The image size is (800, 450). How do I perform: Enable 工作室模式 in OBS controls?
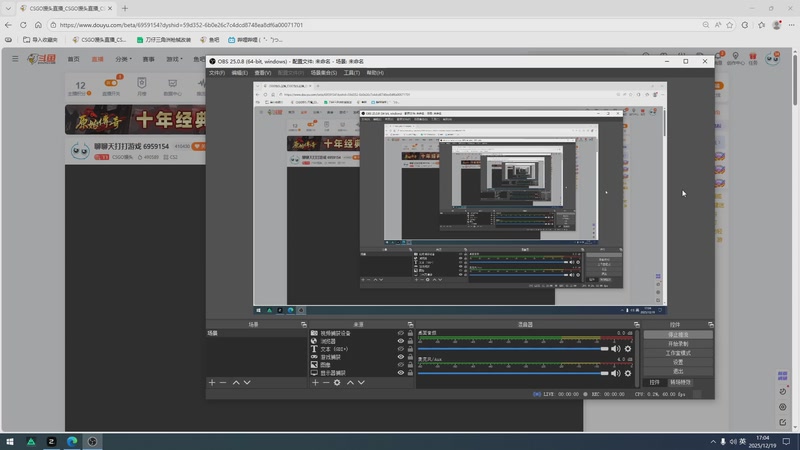678,353
